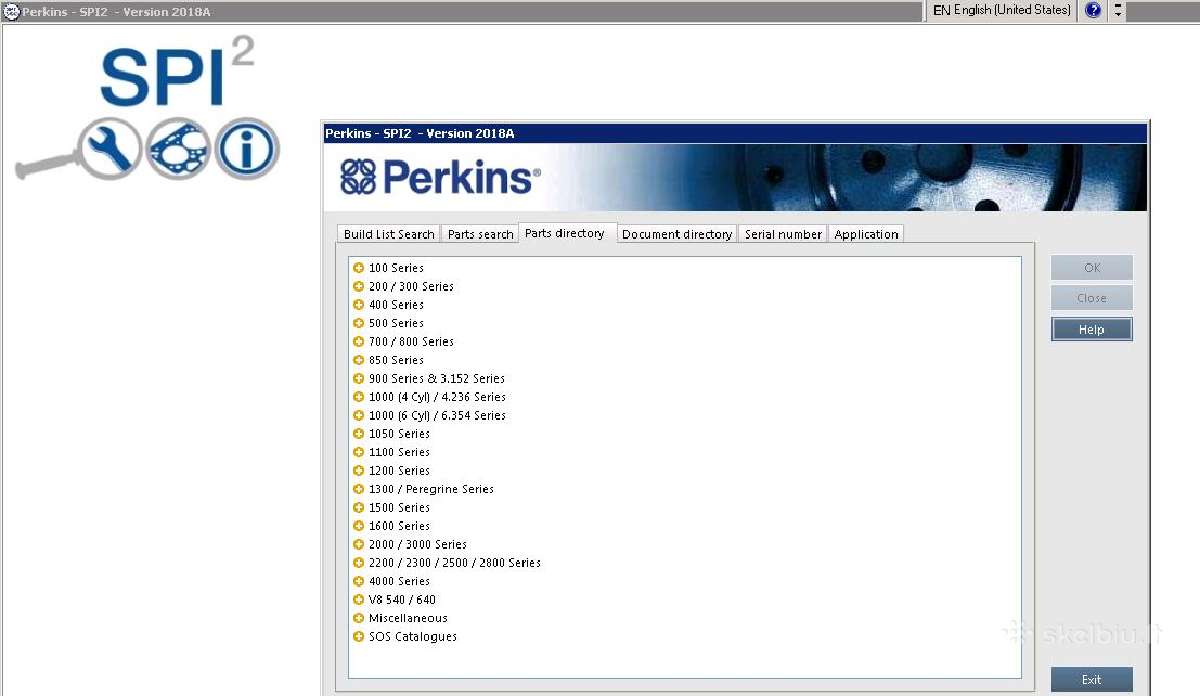The image size is (1200, 696).
Task: Select the '400 Series' text label
Action: (x=396, y=305)
